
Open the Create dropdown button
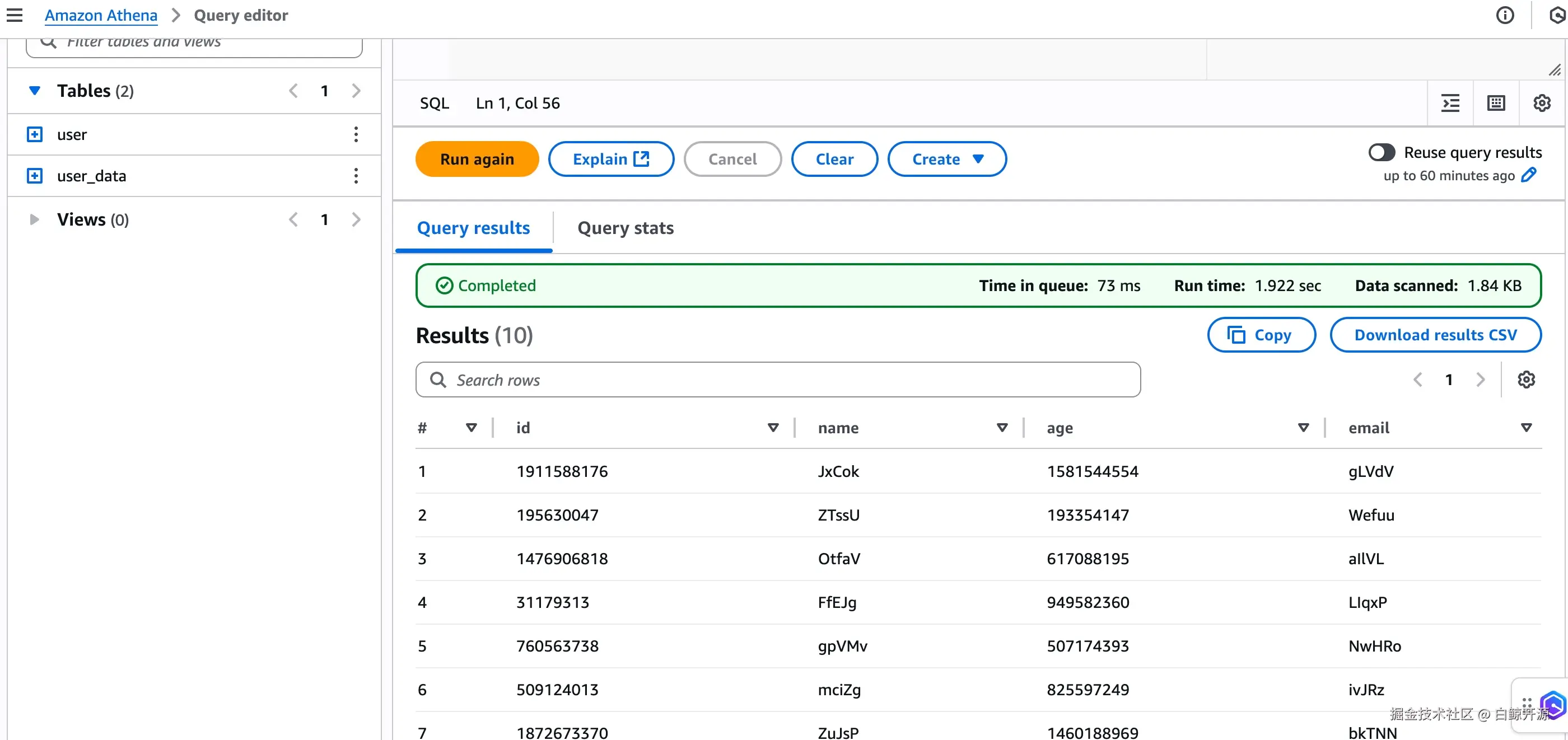pos(946,159)
